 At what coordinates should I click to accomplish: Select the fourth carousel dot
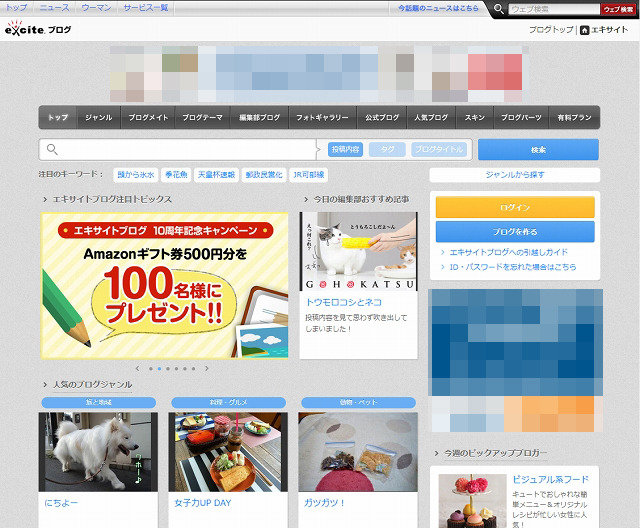(x=176, y=369)
